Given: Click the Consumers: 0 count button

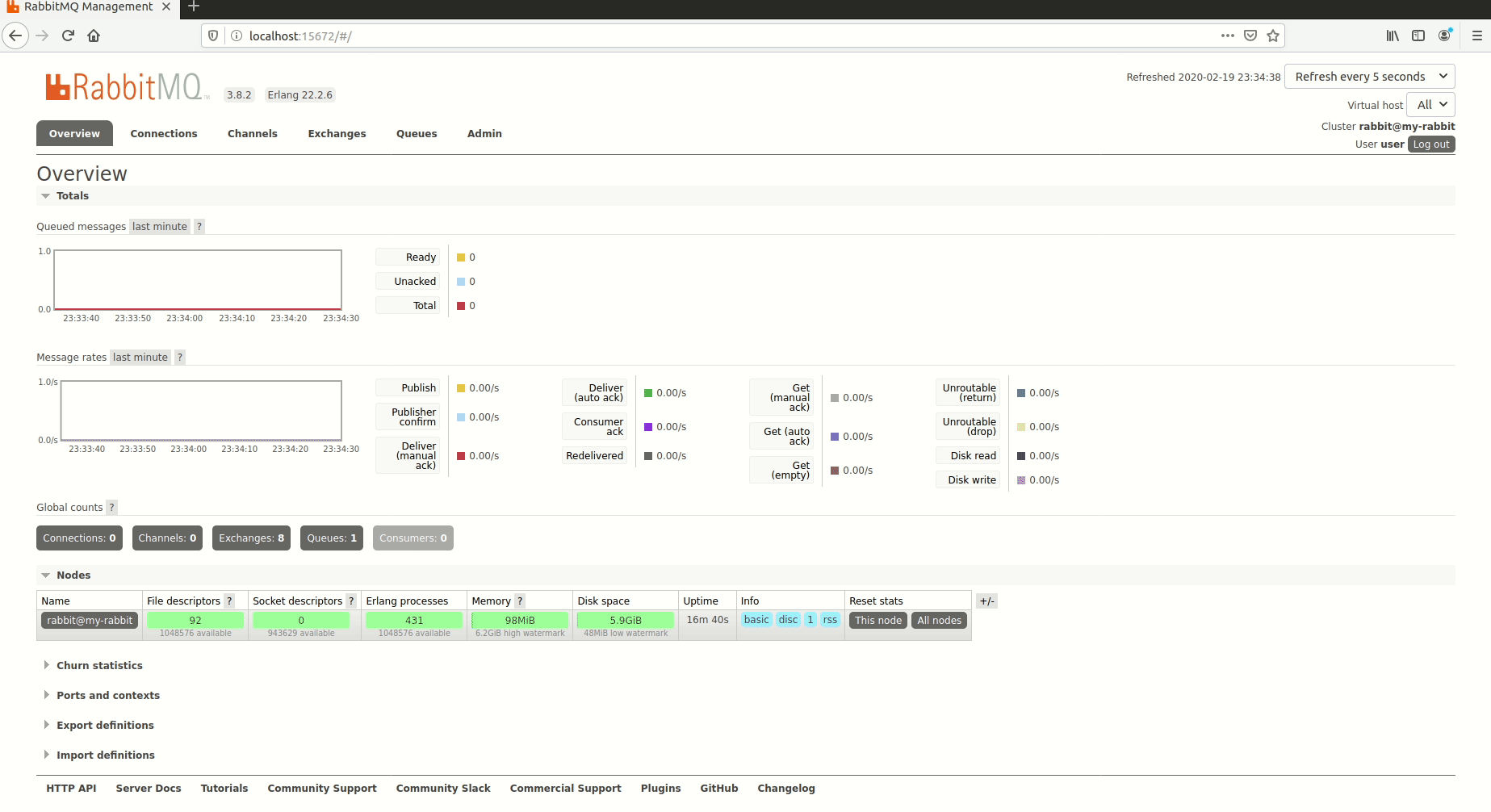Looking at the screenshot, I should 413,538.
